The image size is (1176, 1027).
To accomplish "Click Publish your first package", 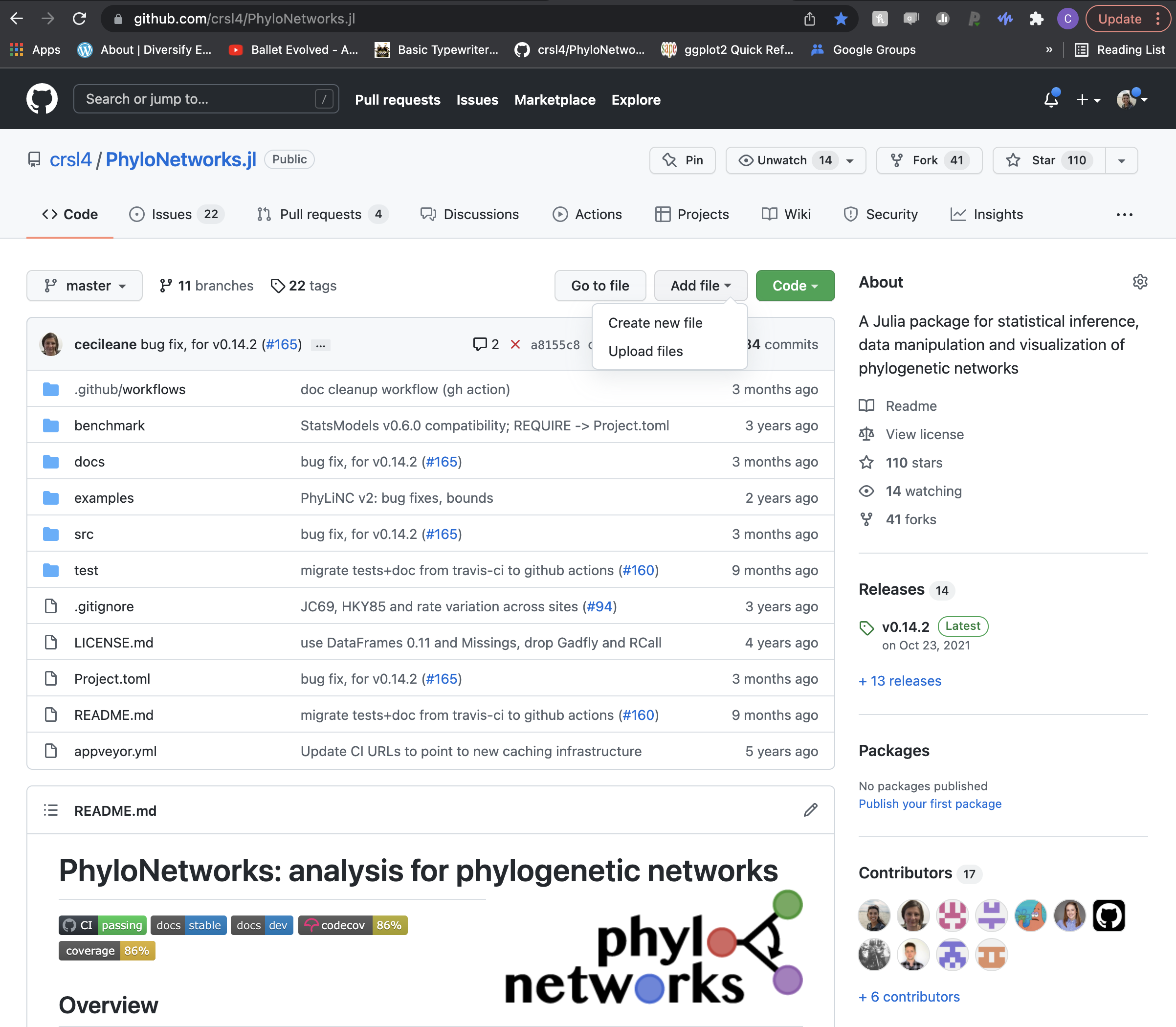I will (x=930, y=804).
